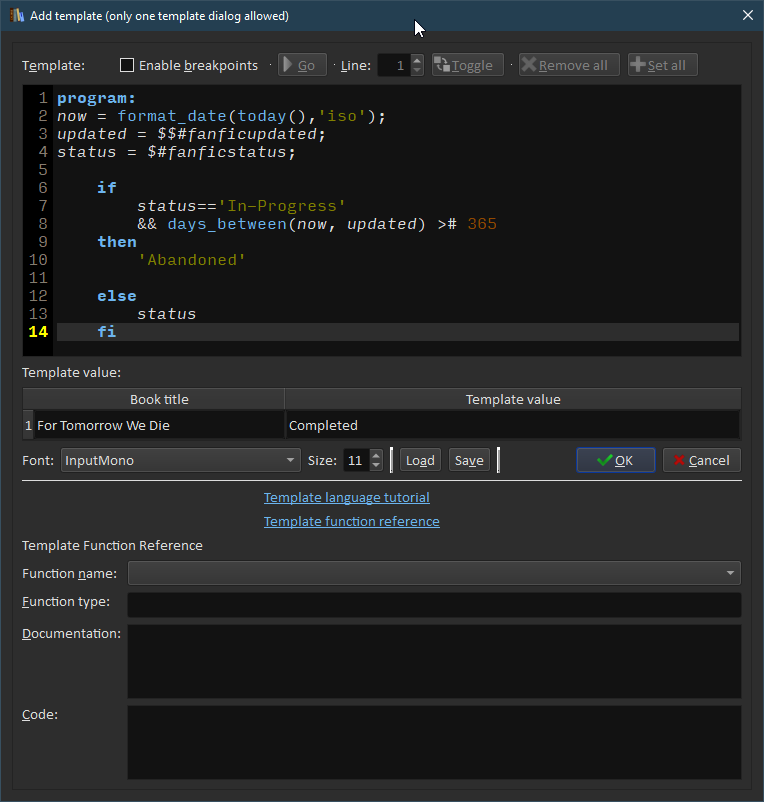Click the Save template button
This screenshot has height=802, width=764.
coord(468,460)
